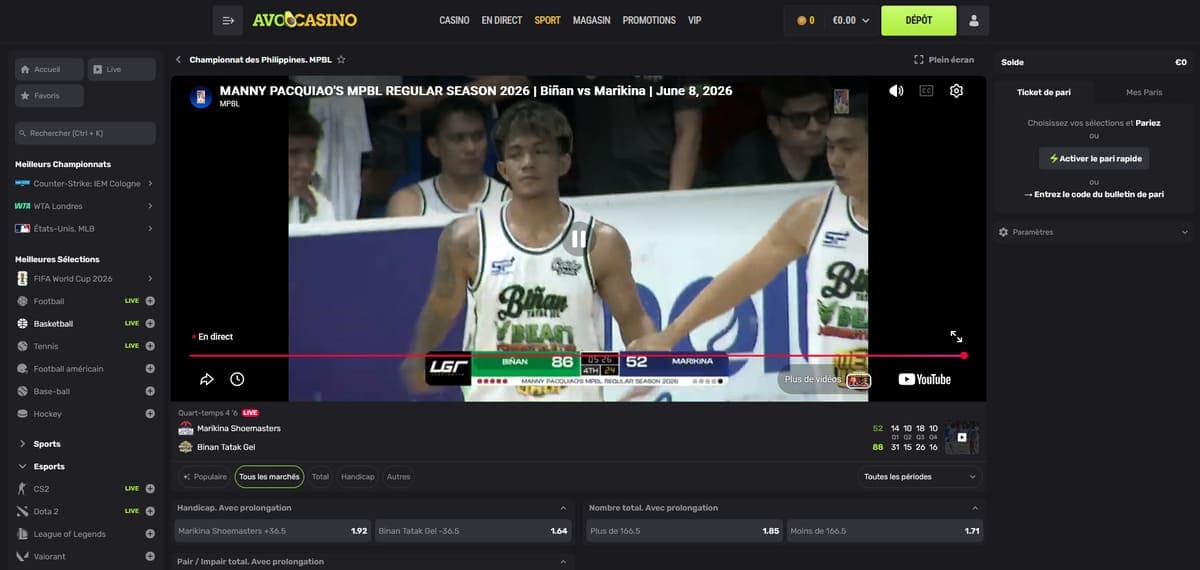Expand Counter-Strike: IEM Cologne chevron

click(150, 184)
